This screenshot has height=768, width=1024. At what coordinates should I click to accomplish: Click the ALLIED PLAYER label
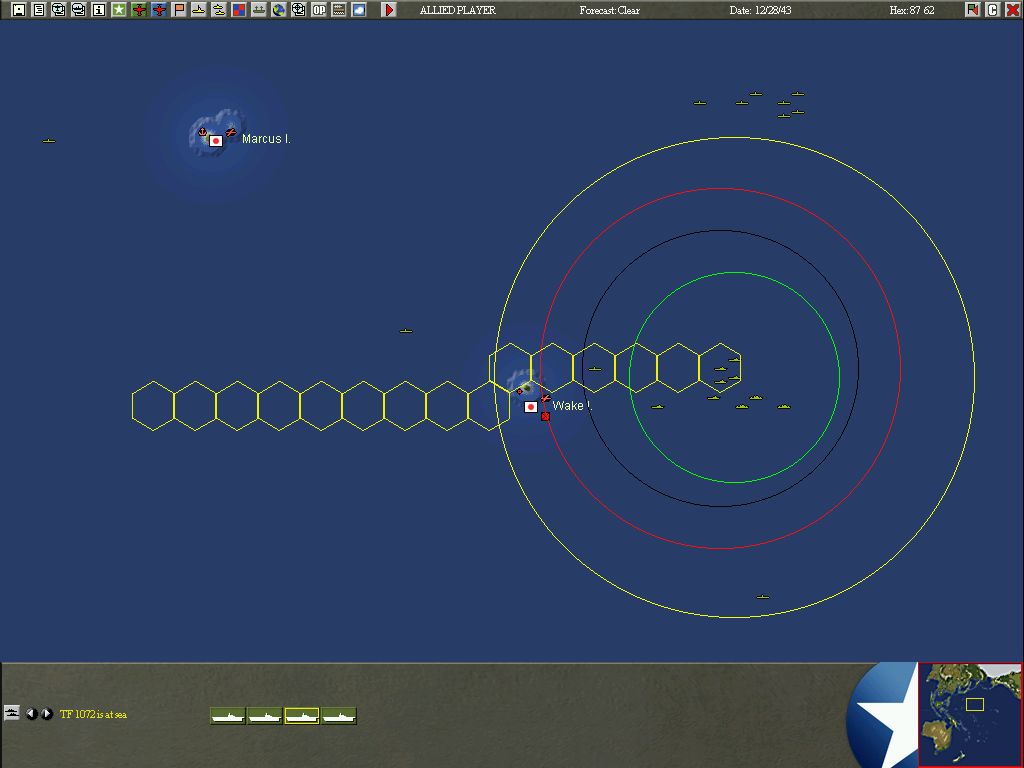458,10
